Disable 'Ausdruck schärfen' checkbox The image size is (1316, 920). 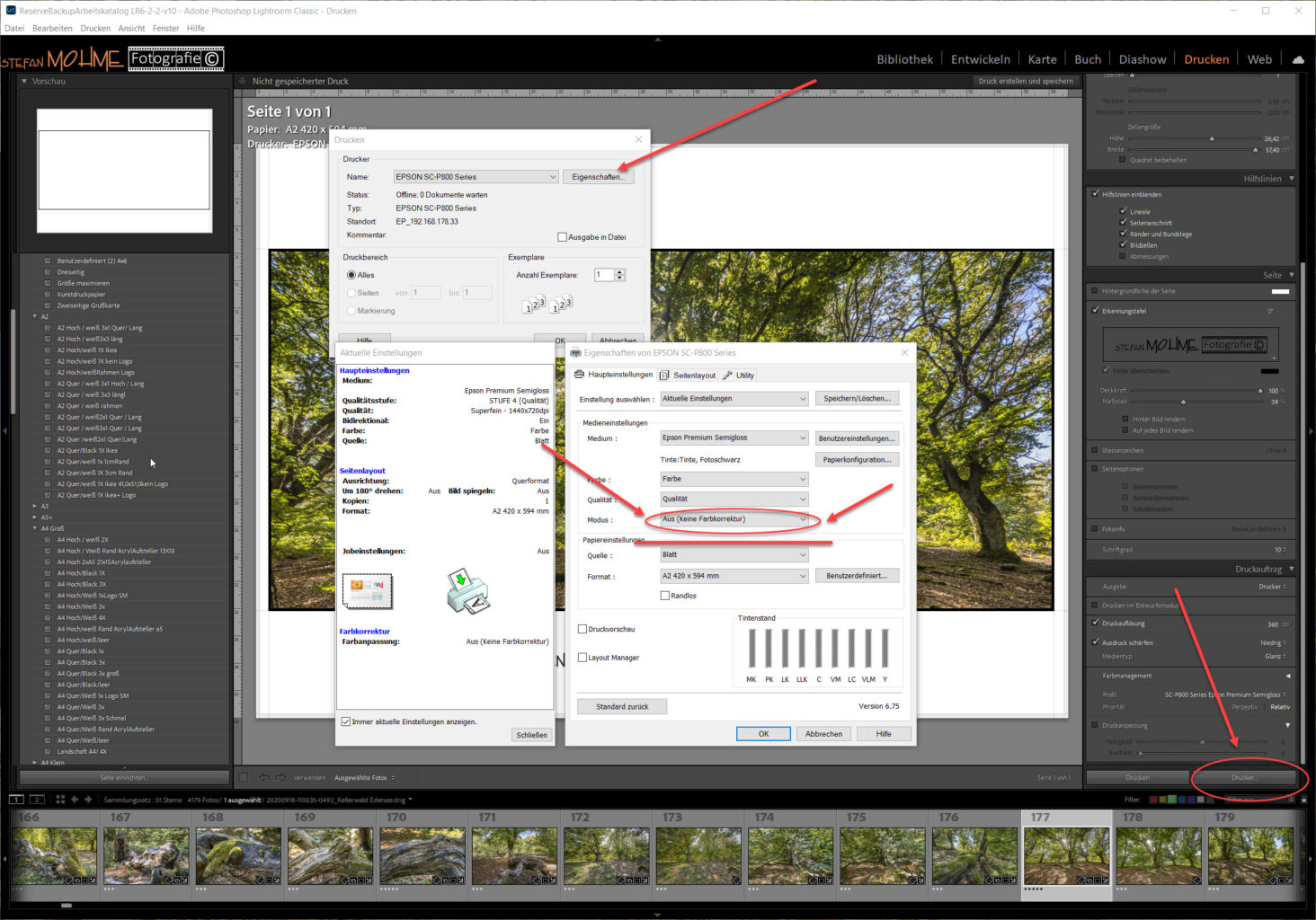coord(1094,642)
